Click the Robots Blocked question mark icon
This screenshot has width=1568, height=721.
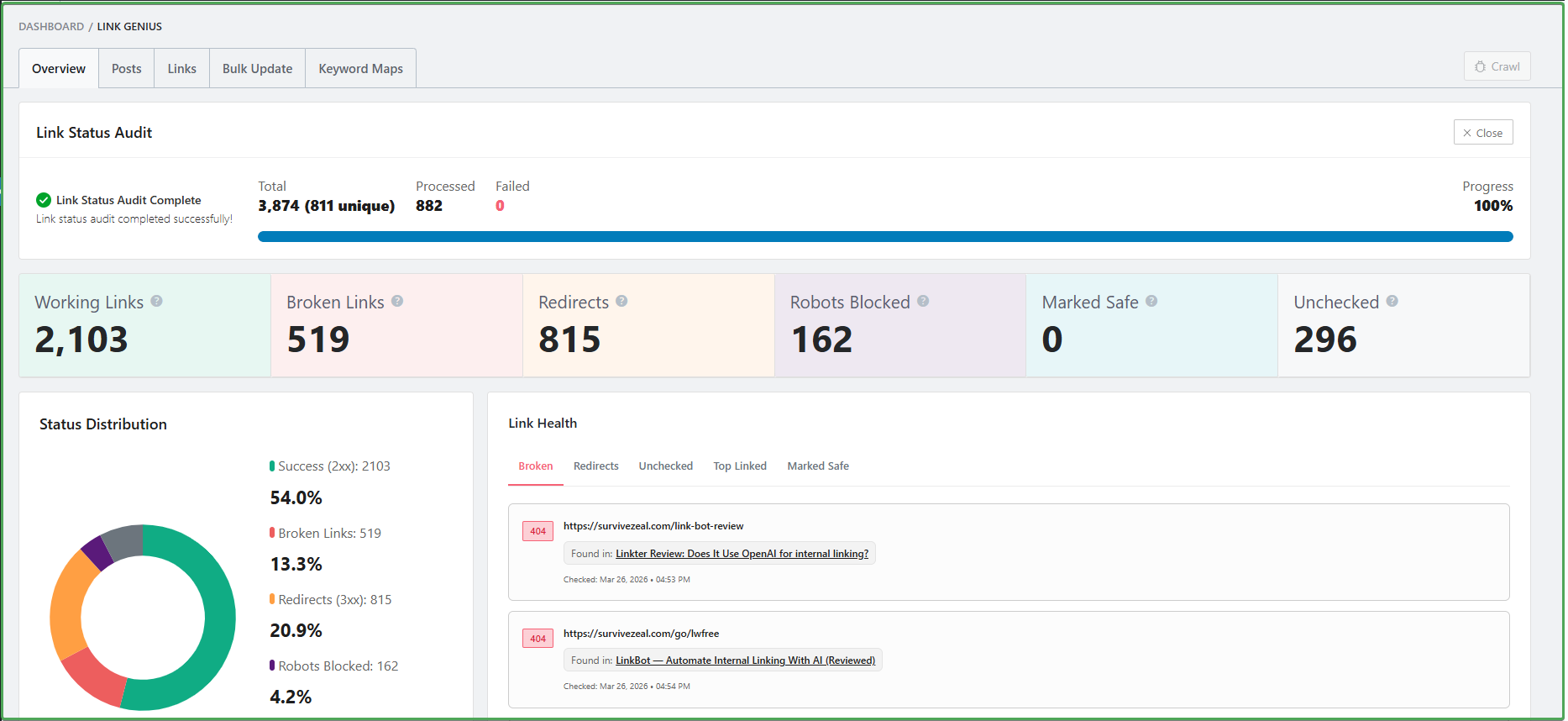(923, 301)
